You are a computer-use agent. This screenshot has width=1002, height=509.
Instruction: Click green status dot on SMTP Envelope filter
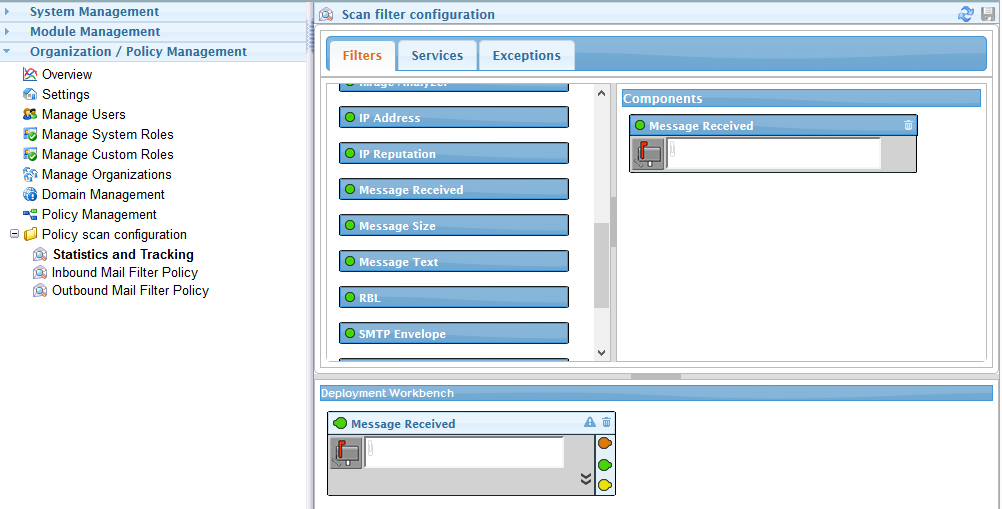click(350, 333)
